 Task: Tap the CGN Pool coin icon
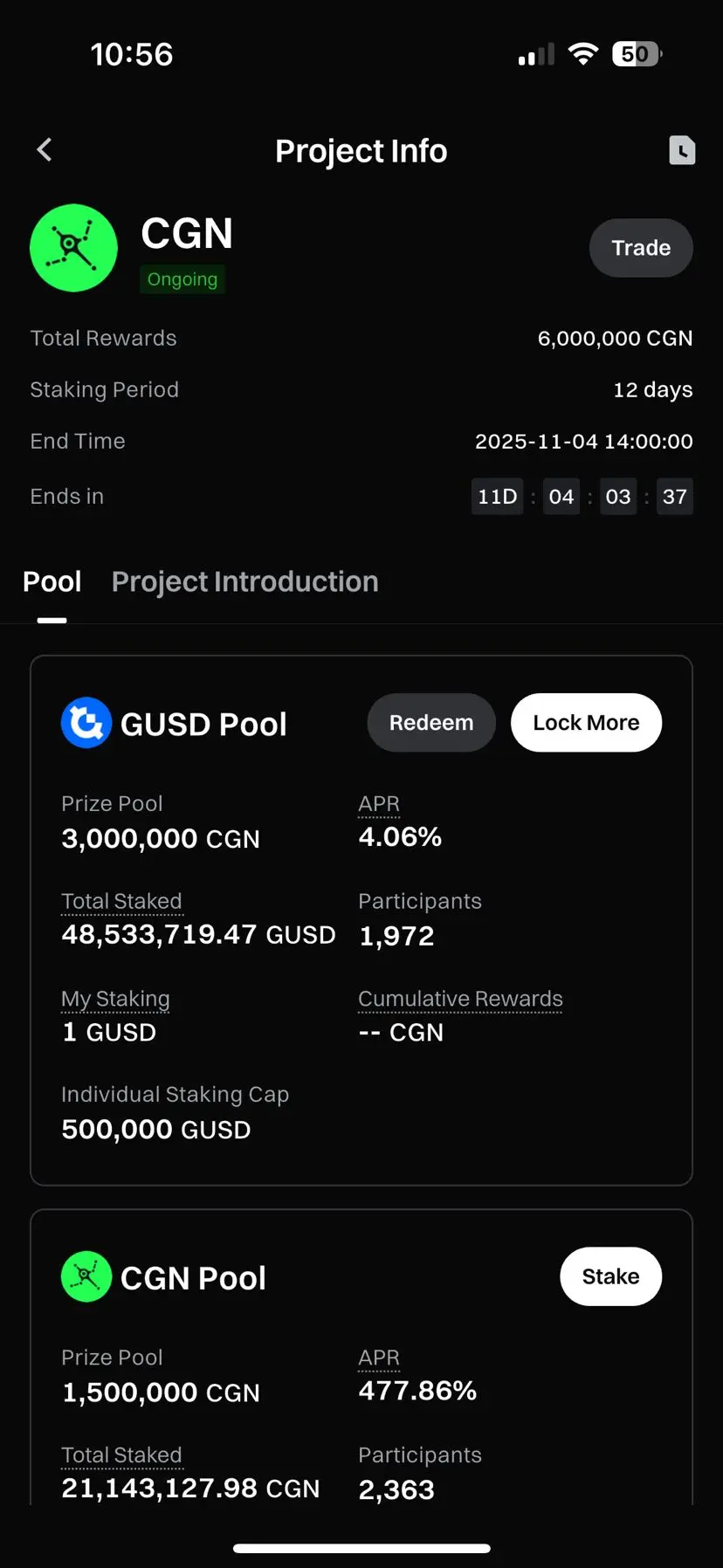(86, 1276)
